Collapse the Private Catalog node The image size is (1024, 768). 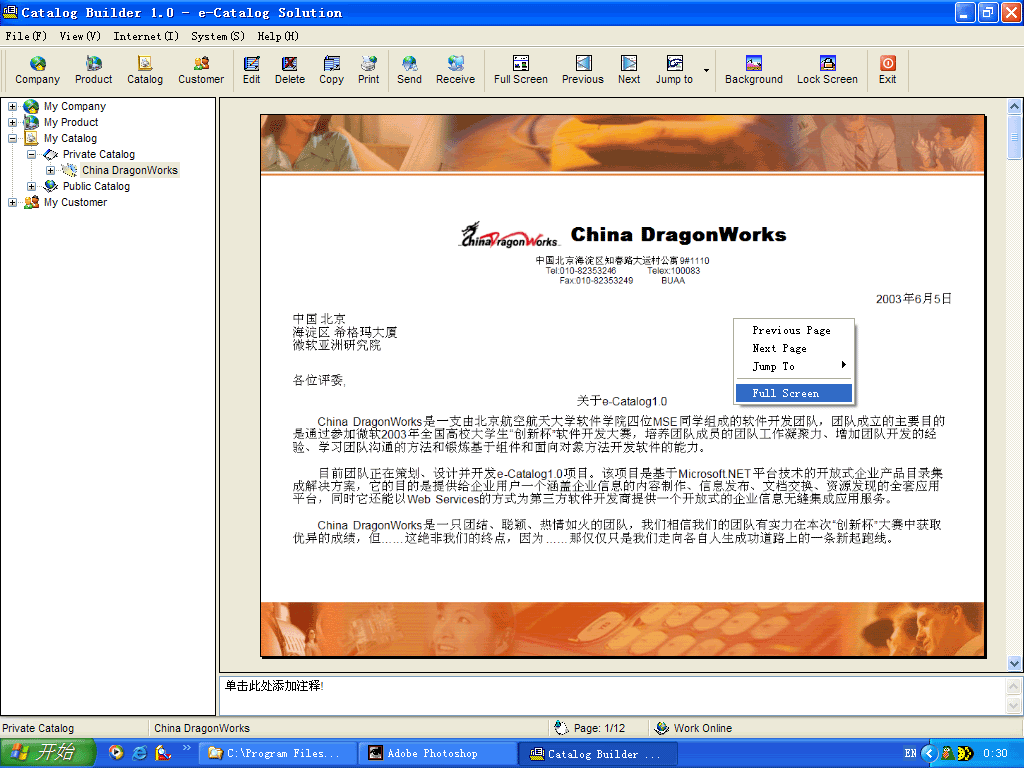[x=31, y=154]
